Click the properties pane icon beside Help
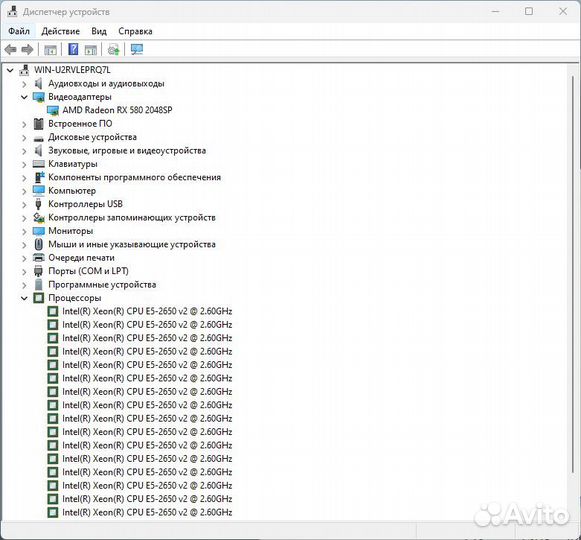581x540 pixels. (91, 49)
